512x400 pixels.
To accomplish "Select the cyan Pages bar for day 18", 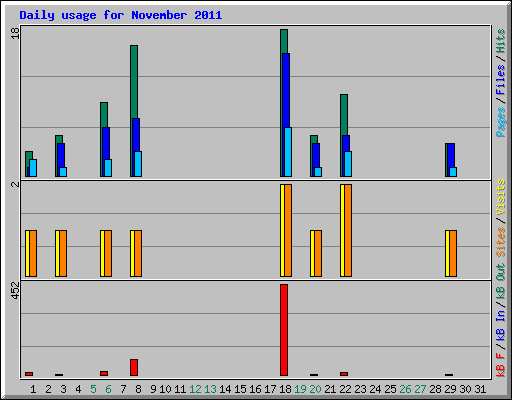I will click(x=288, y=152).
